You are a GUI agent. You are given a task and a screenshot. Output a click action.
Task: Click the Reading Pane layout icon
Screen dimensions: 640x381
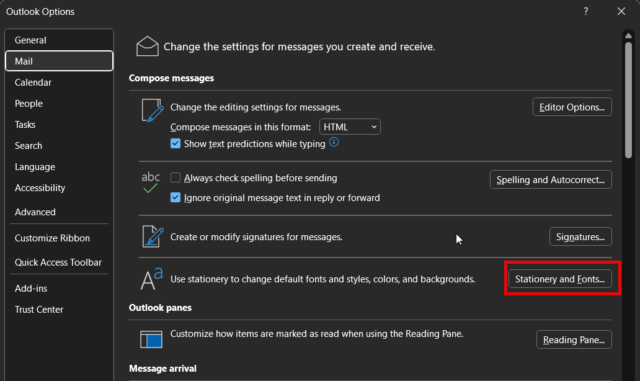tap(151, 339)
